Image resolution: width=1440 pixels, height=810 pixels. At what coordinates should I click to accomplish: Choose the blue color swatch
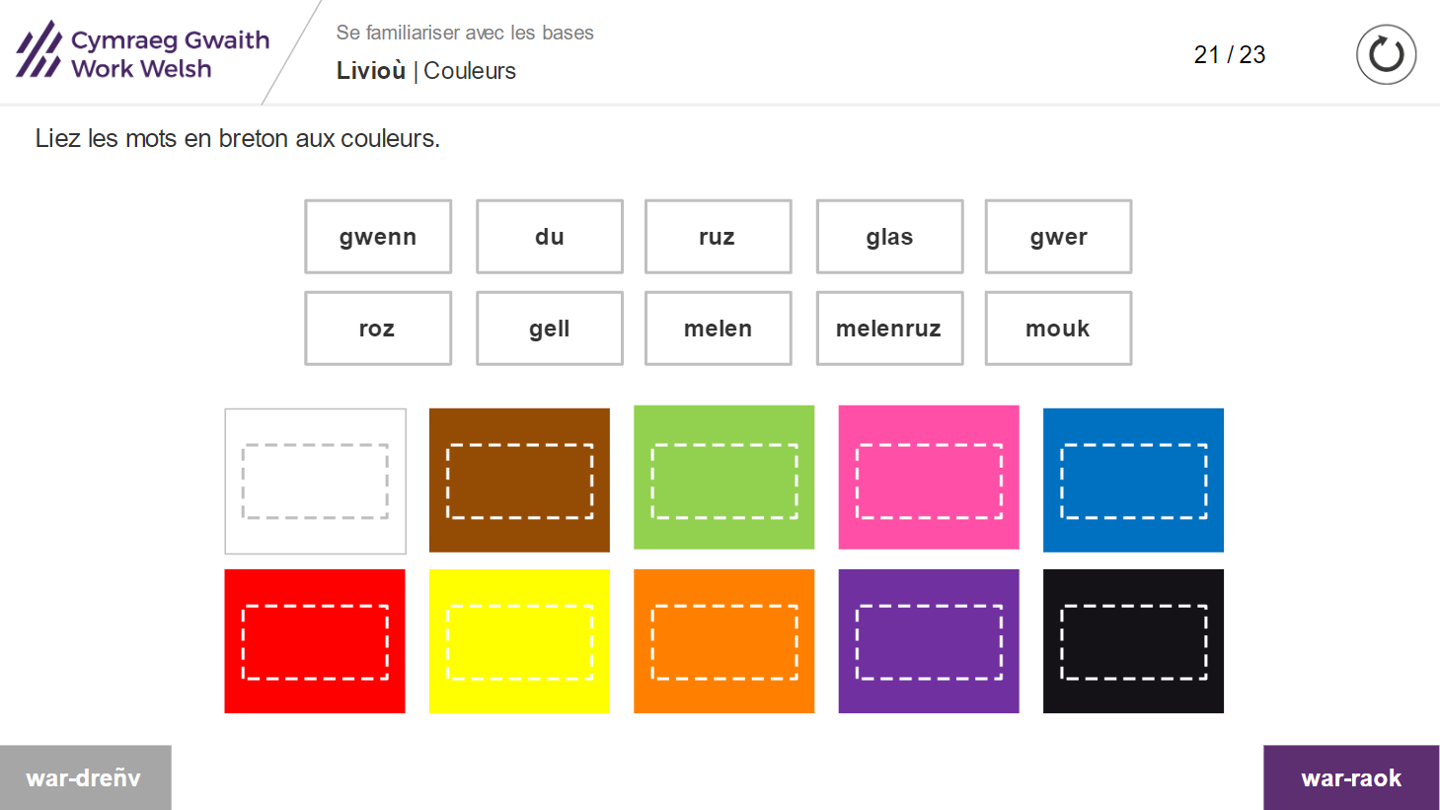point(1133,480)
